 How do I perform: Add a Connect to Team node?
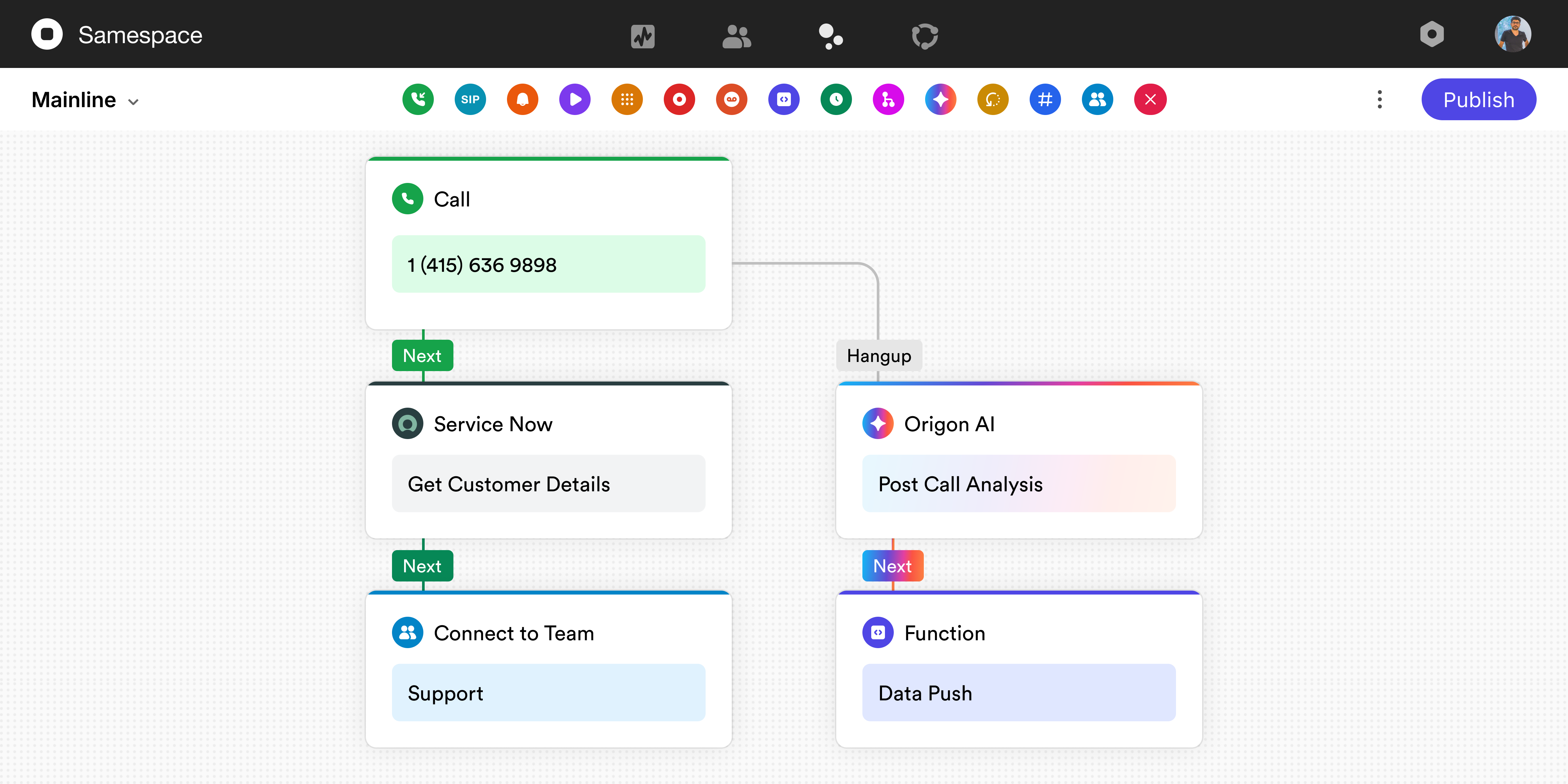point(1098,99)
